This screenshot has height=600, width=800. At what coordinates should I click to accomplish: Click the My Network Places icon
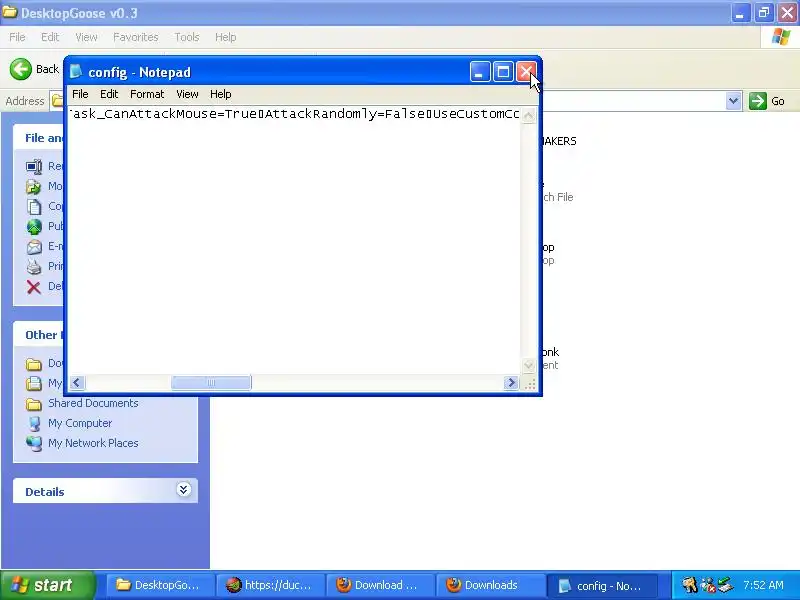tap(34, 443)
